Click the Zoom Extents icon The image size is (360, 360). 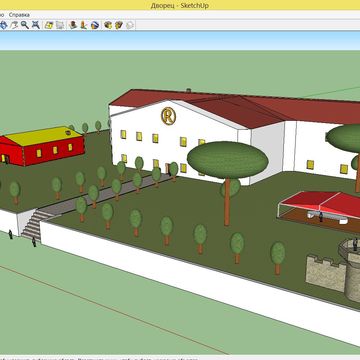tap(36, 25)
